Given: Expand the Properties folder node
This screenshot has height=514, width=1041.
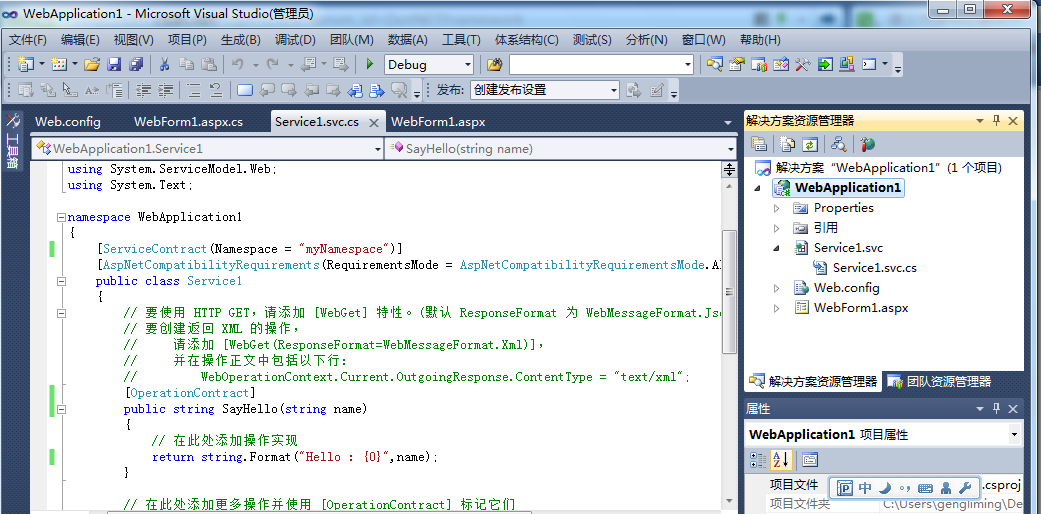Looking at the screenshot, I should (x=777, y=208).
